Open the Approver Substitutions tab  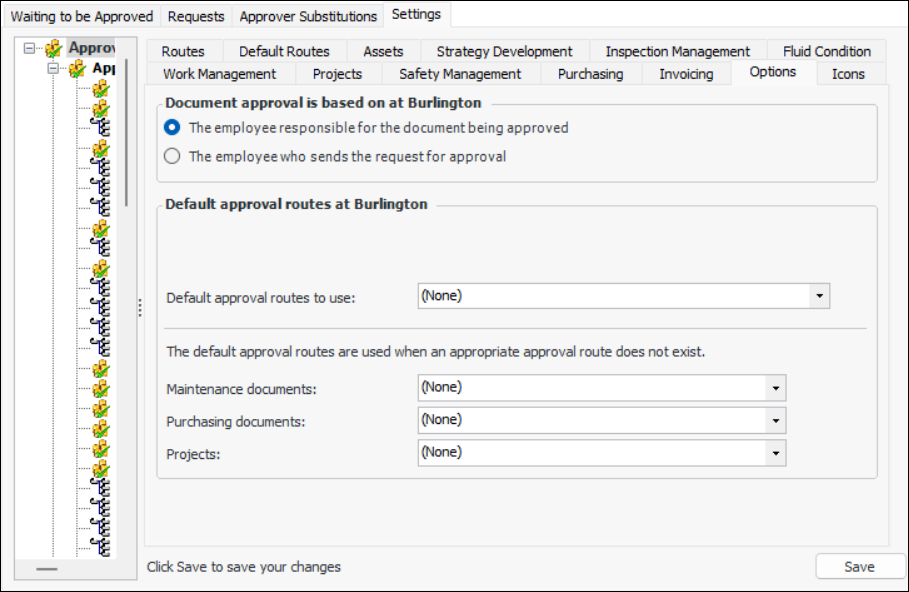308,16
